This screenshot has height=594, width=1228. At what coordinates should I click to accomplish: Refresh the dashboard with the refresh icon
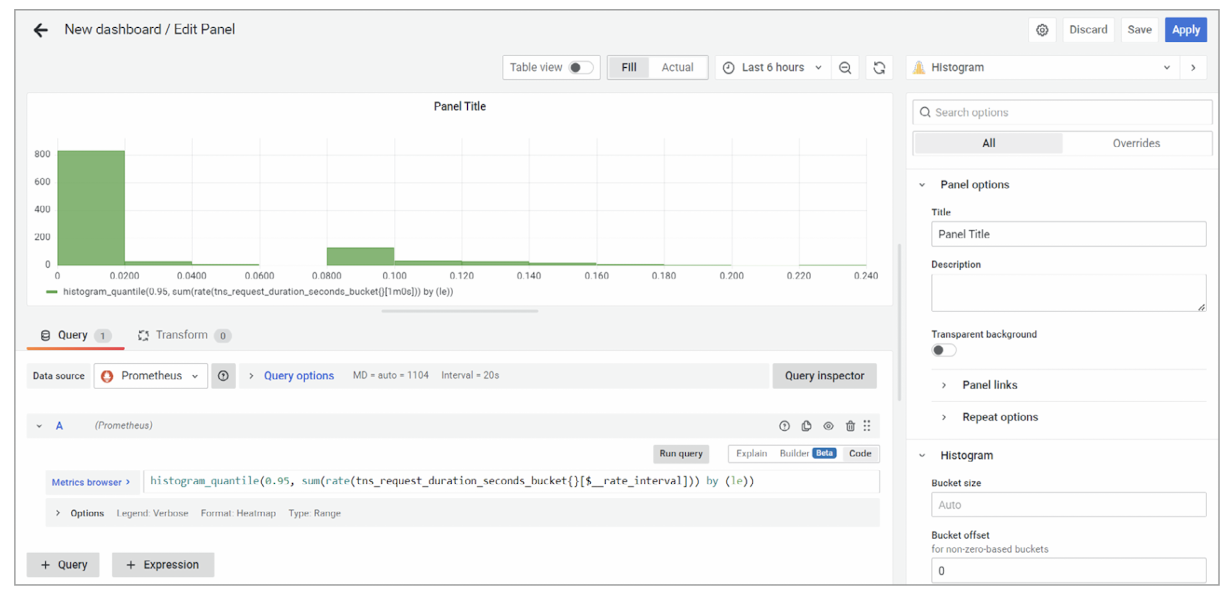[x=879, y=68]
